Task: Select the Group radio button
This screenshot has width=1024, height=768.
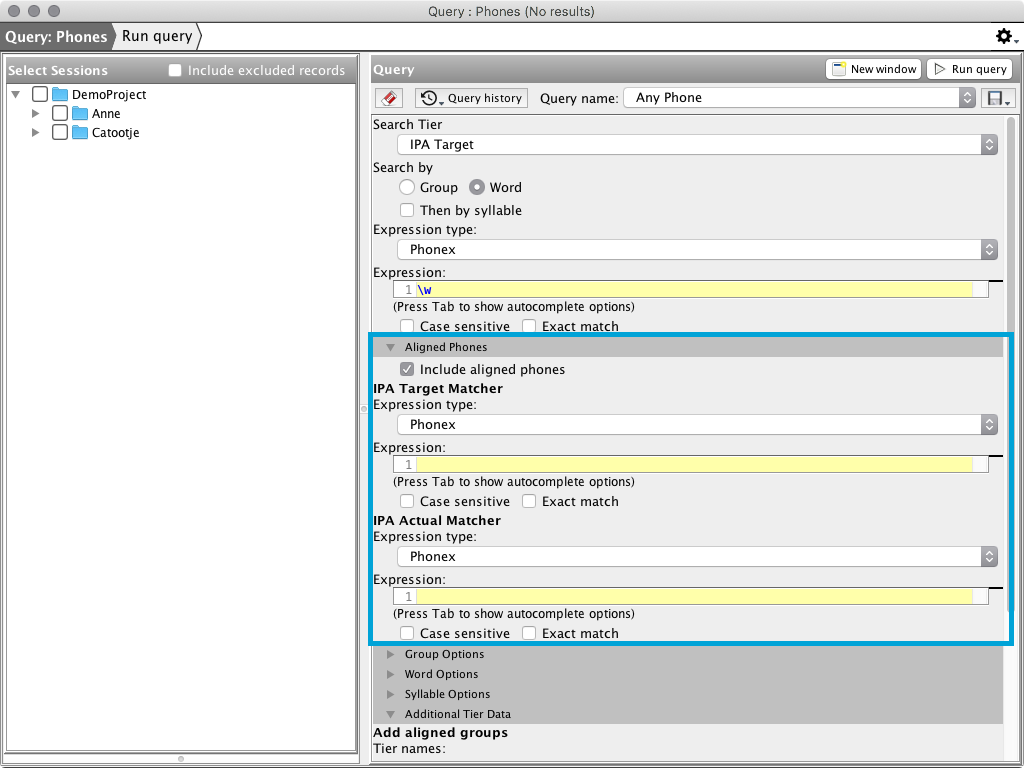Action: pyautogui.click(x=407, y=188)
